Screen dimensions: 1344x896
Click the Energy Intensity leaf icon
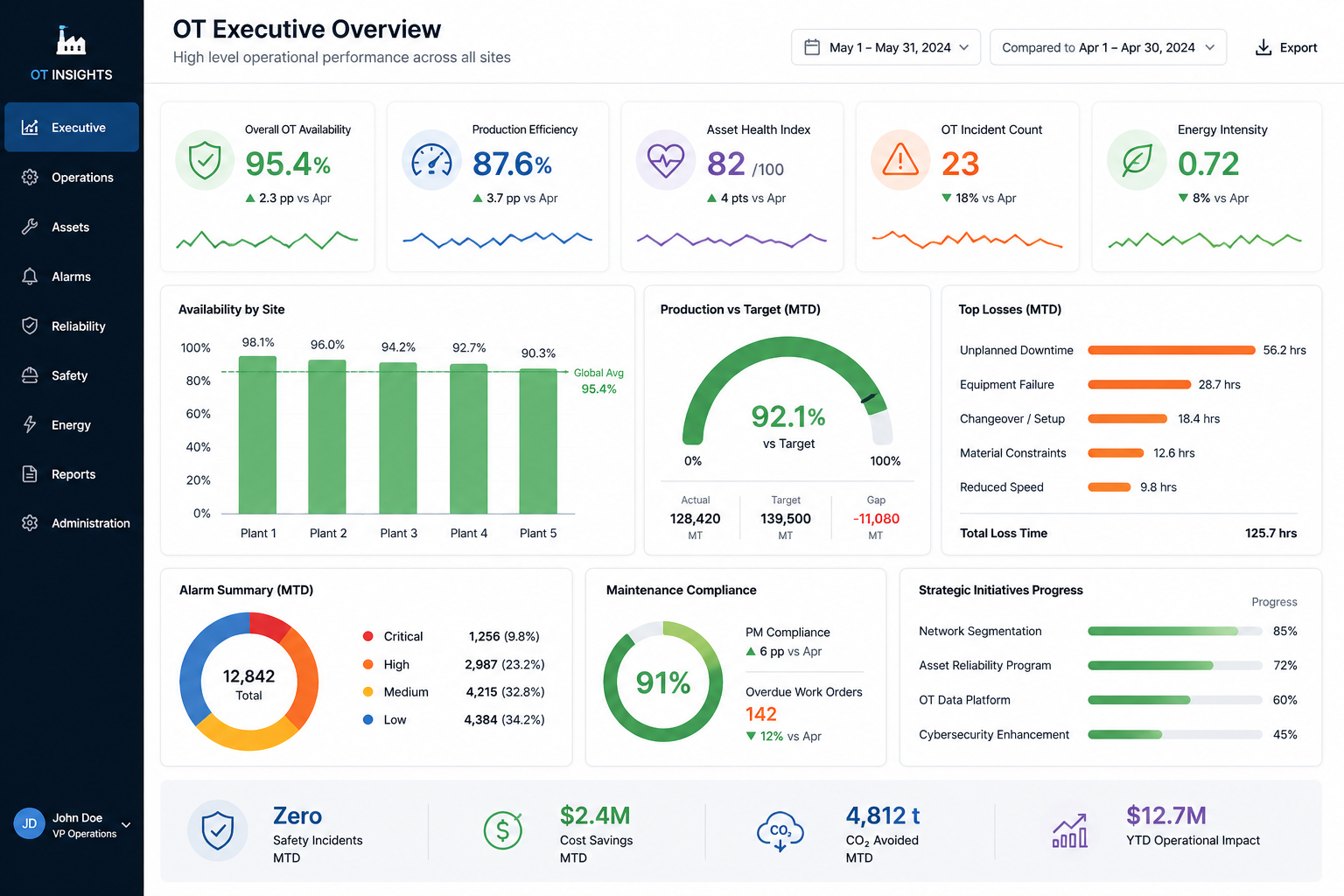1137,160
